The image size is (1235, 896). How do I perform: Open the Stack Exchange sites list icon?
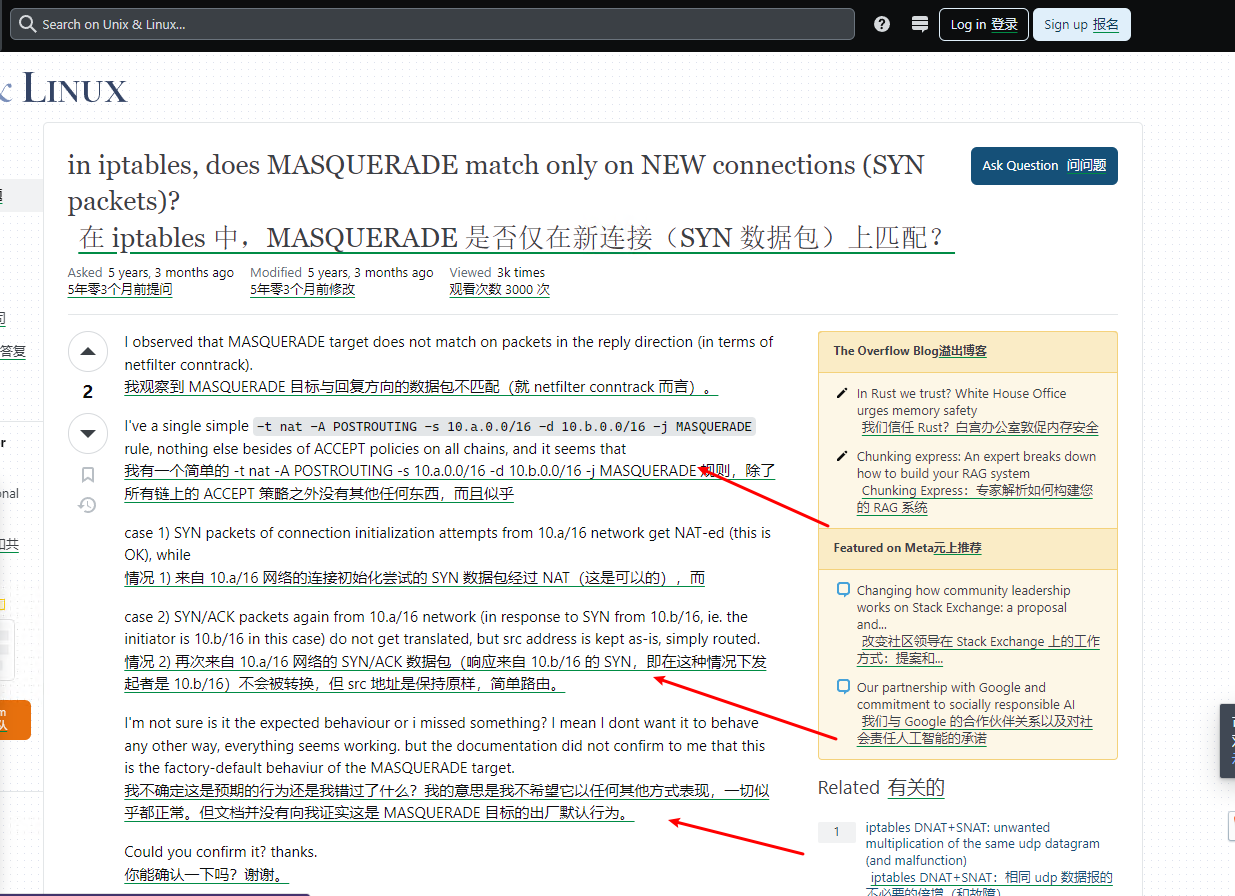point(920,24)
